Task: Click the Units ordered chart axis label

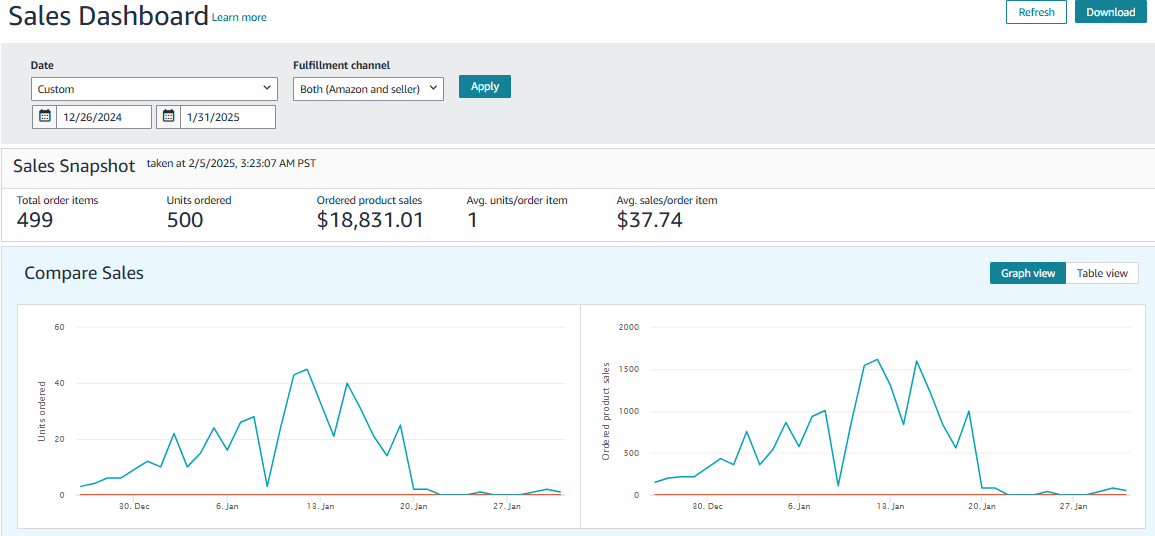Action: pyautogui.click(x=42, y=411)
